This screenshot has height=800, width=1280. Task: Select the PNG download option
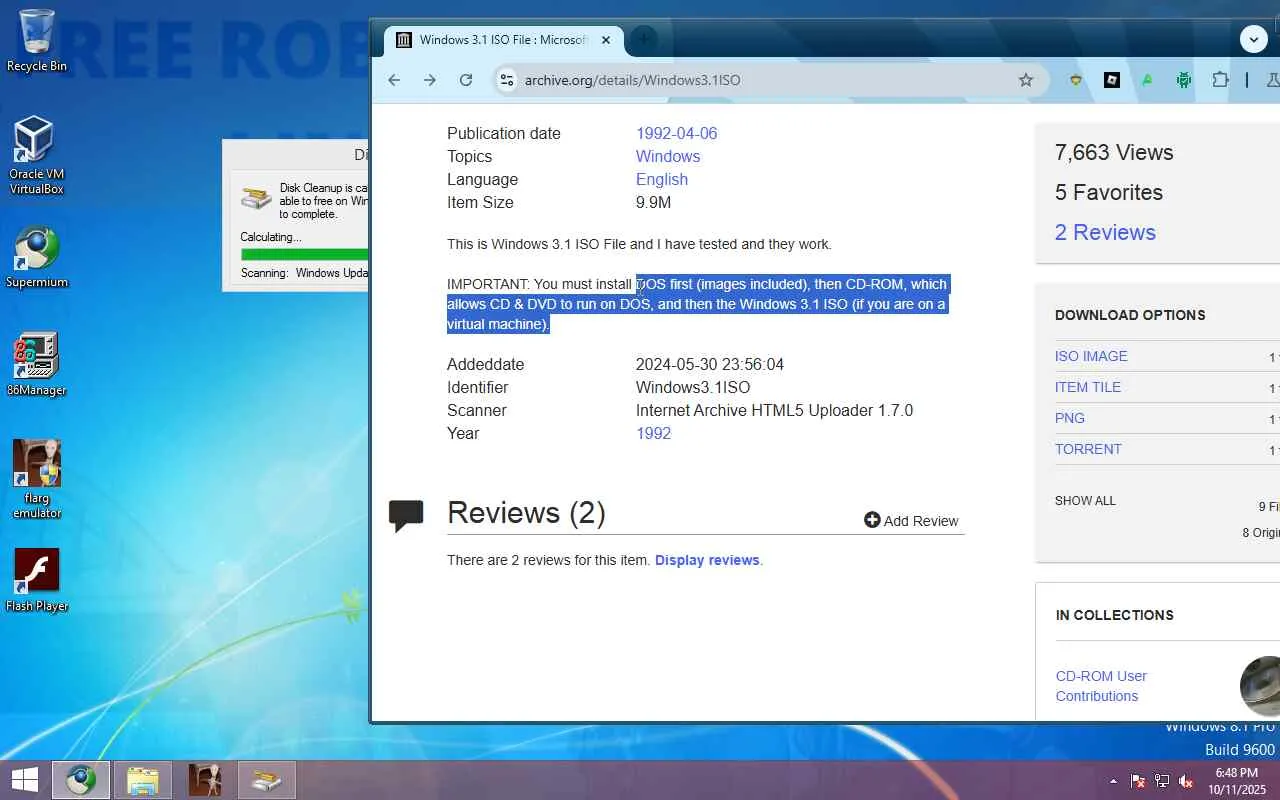coord(1070,418)
